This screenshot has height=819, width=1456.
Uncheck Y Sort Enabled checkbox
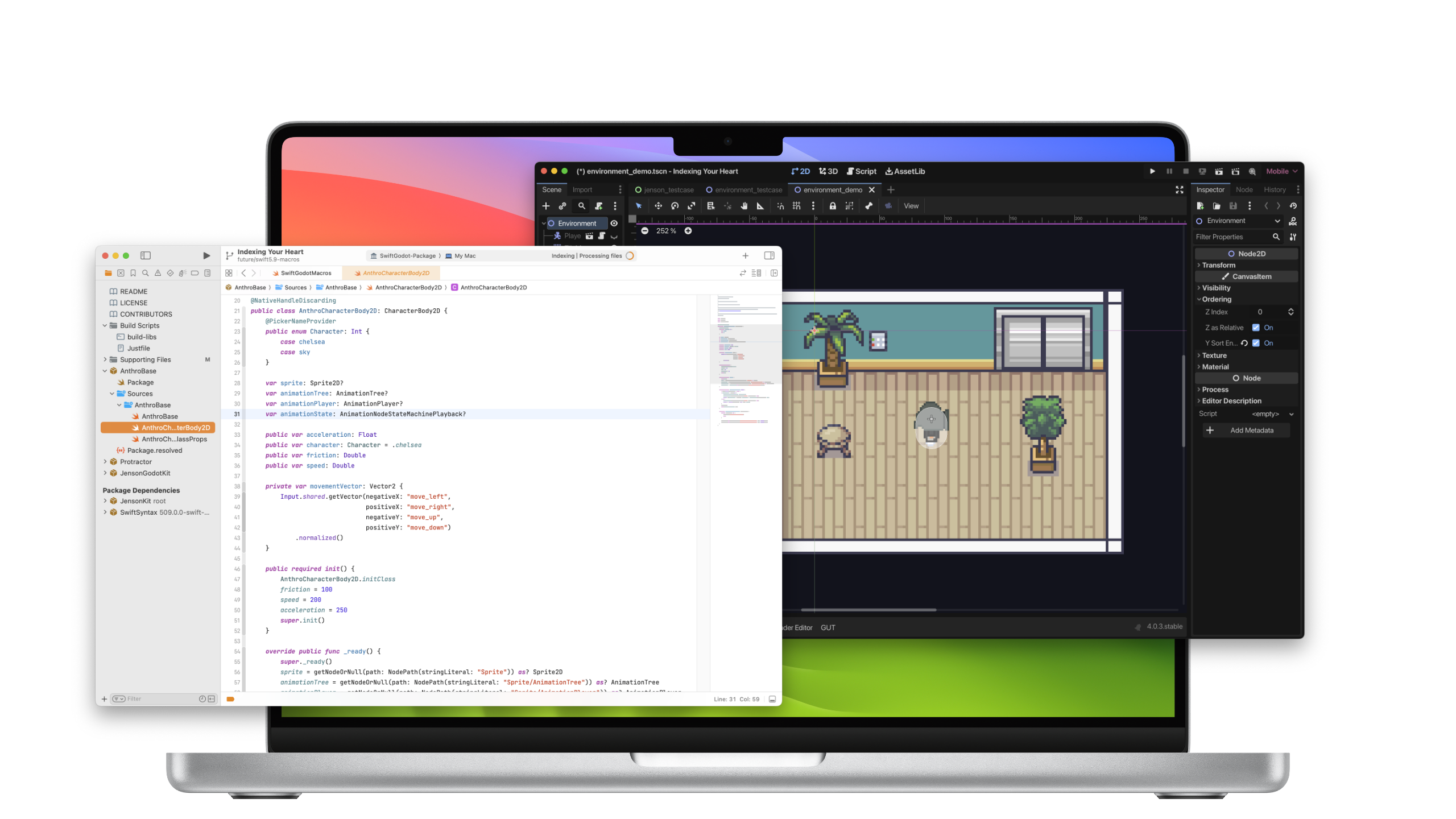click(1256, 343)
